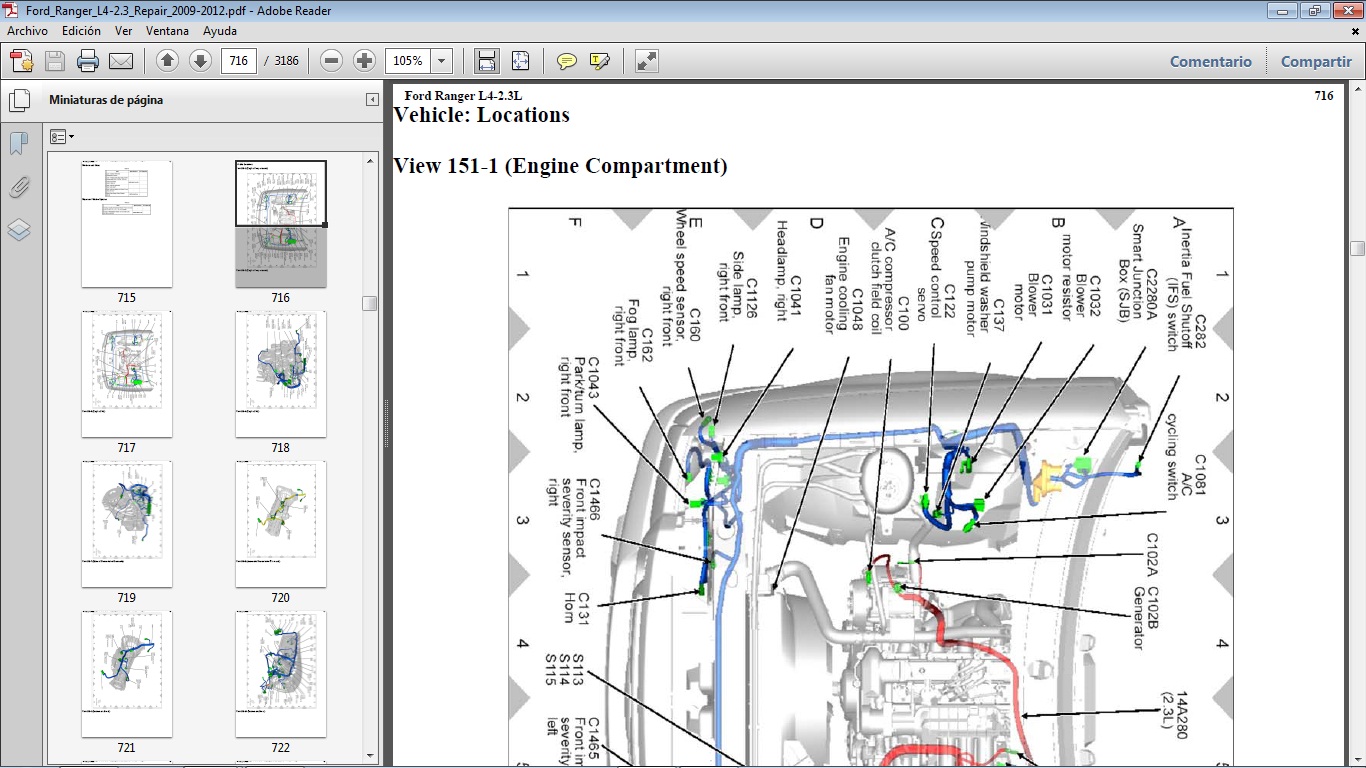Click the thumbnails panel scroll up arrow
This screenshot has height=768, width=1366.
370,162
